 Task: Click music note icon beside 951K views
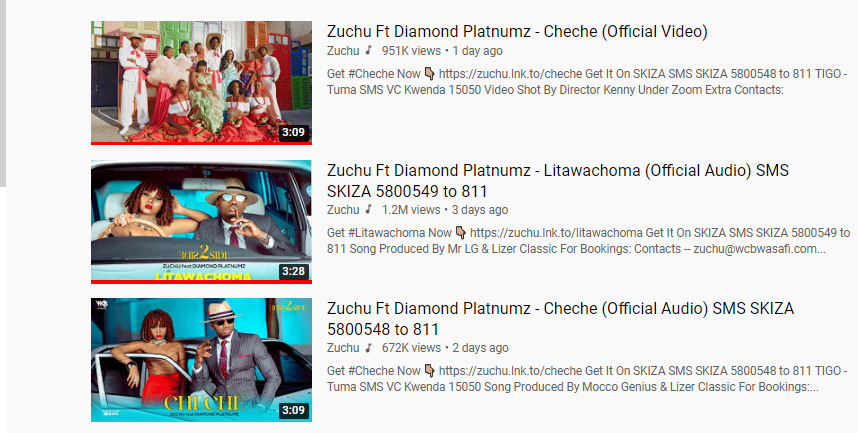[x=369, y=50]
